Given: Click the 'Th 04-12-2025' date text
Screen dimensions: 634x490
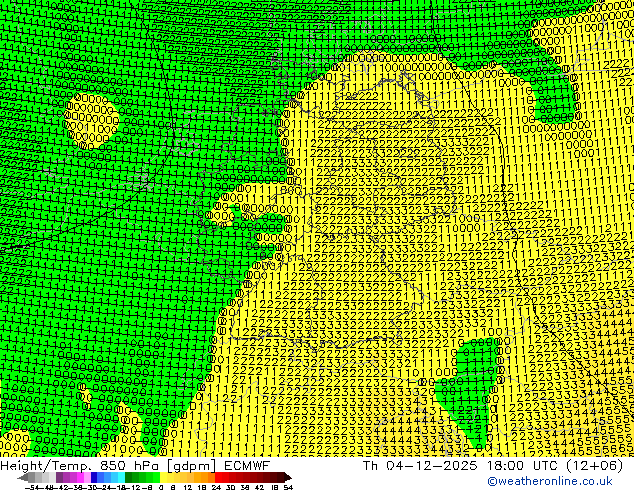Looking at the screenshot, I should pos(420,466).
